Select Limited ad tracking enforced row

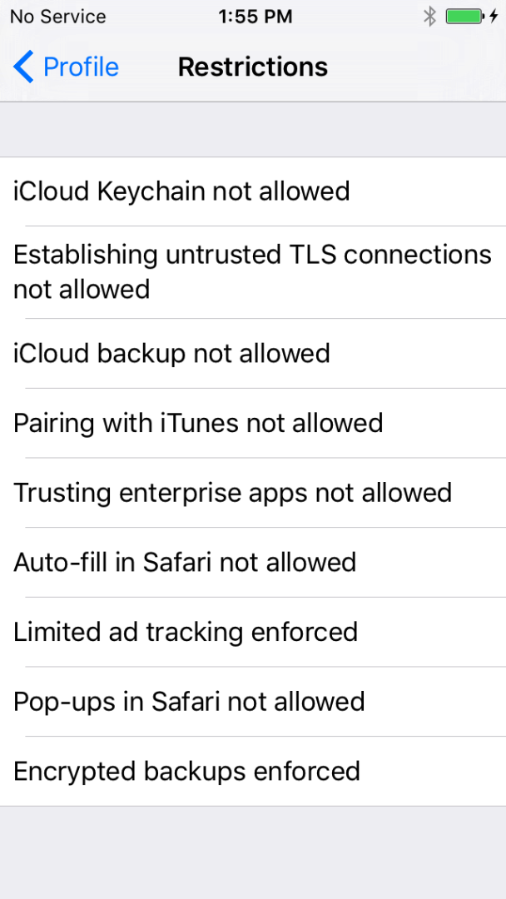tap(253, 632)
